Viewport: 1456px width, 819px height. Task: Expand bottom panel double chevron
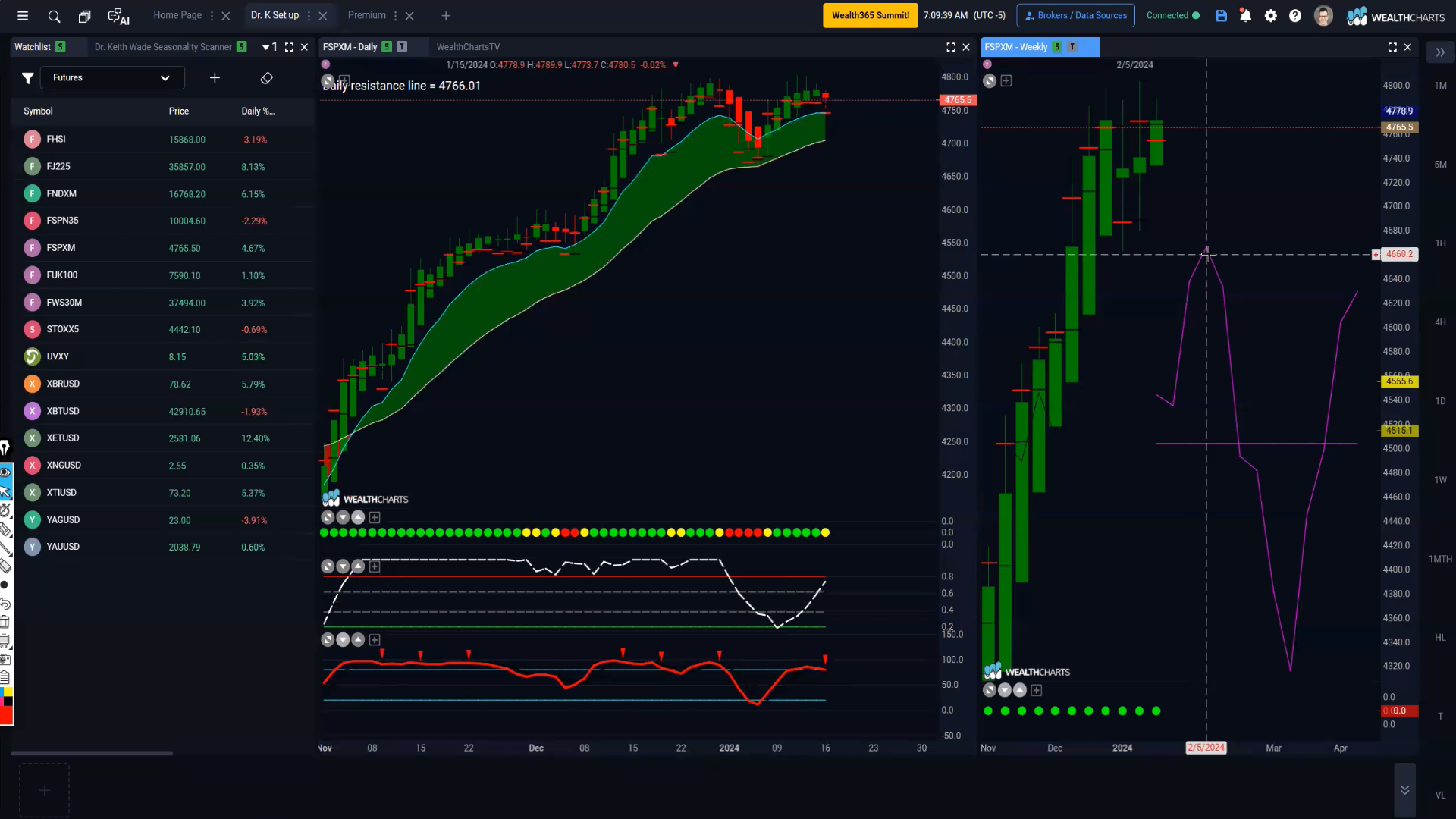pos(1404,790)
